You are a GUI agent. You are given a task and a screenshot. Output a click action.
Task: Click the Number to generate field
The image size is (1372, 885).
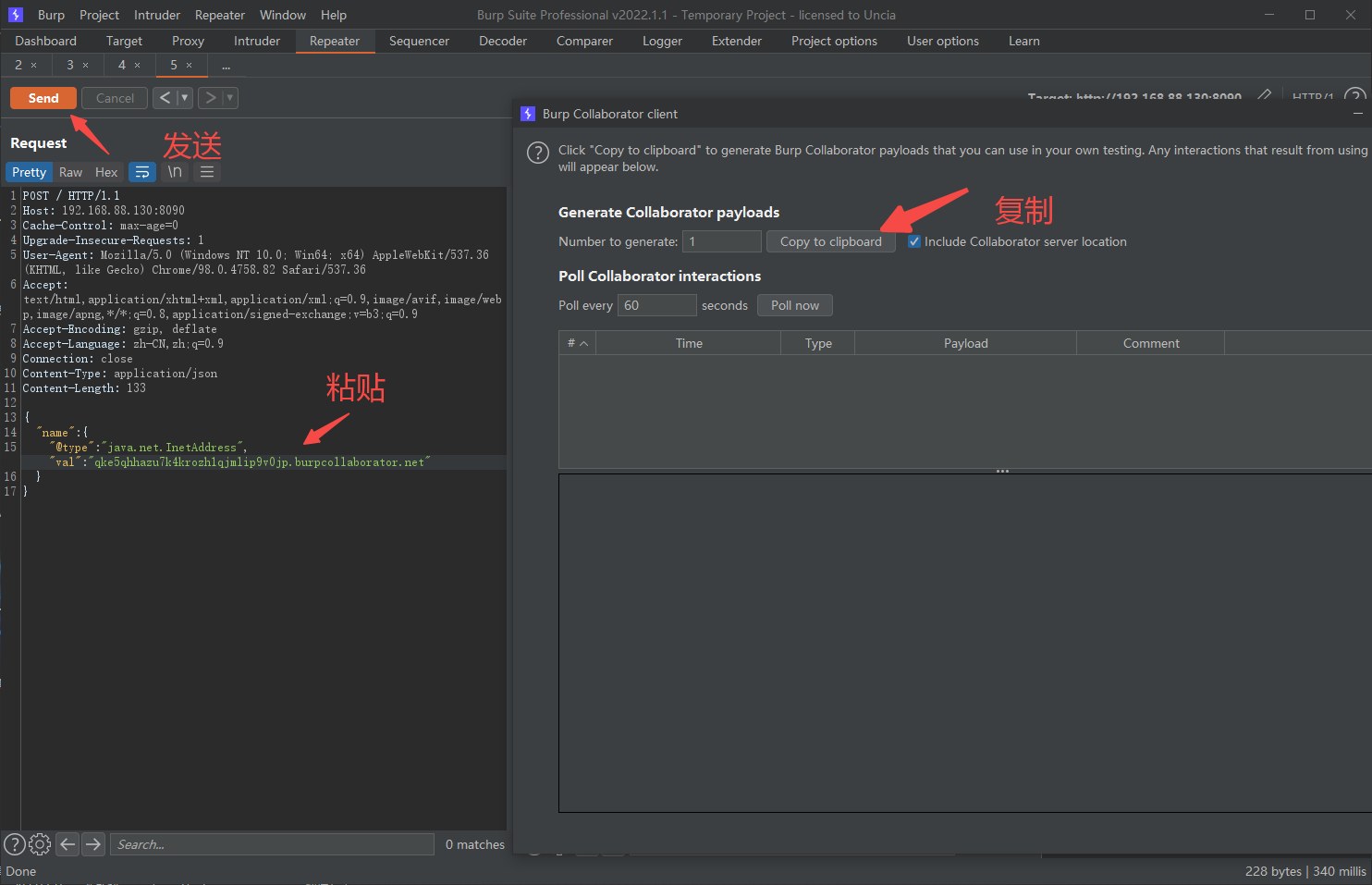pos(722,241)
